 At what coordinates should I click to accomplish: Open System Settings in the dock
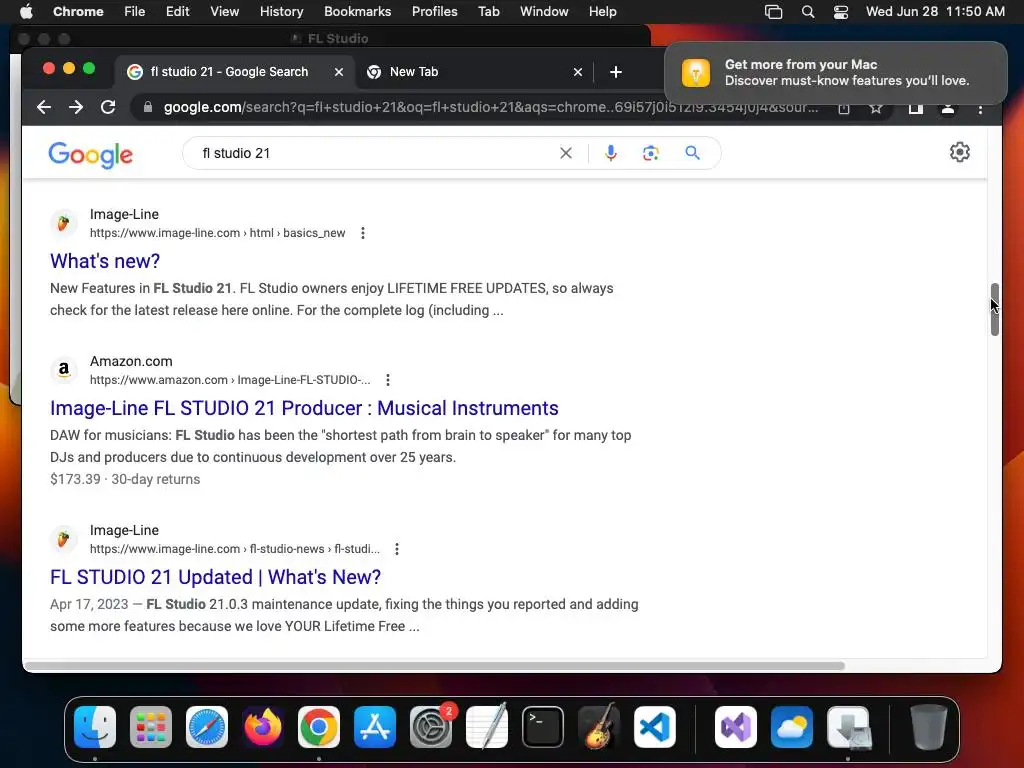(x=431, y=727)
